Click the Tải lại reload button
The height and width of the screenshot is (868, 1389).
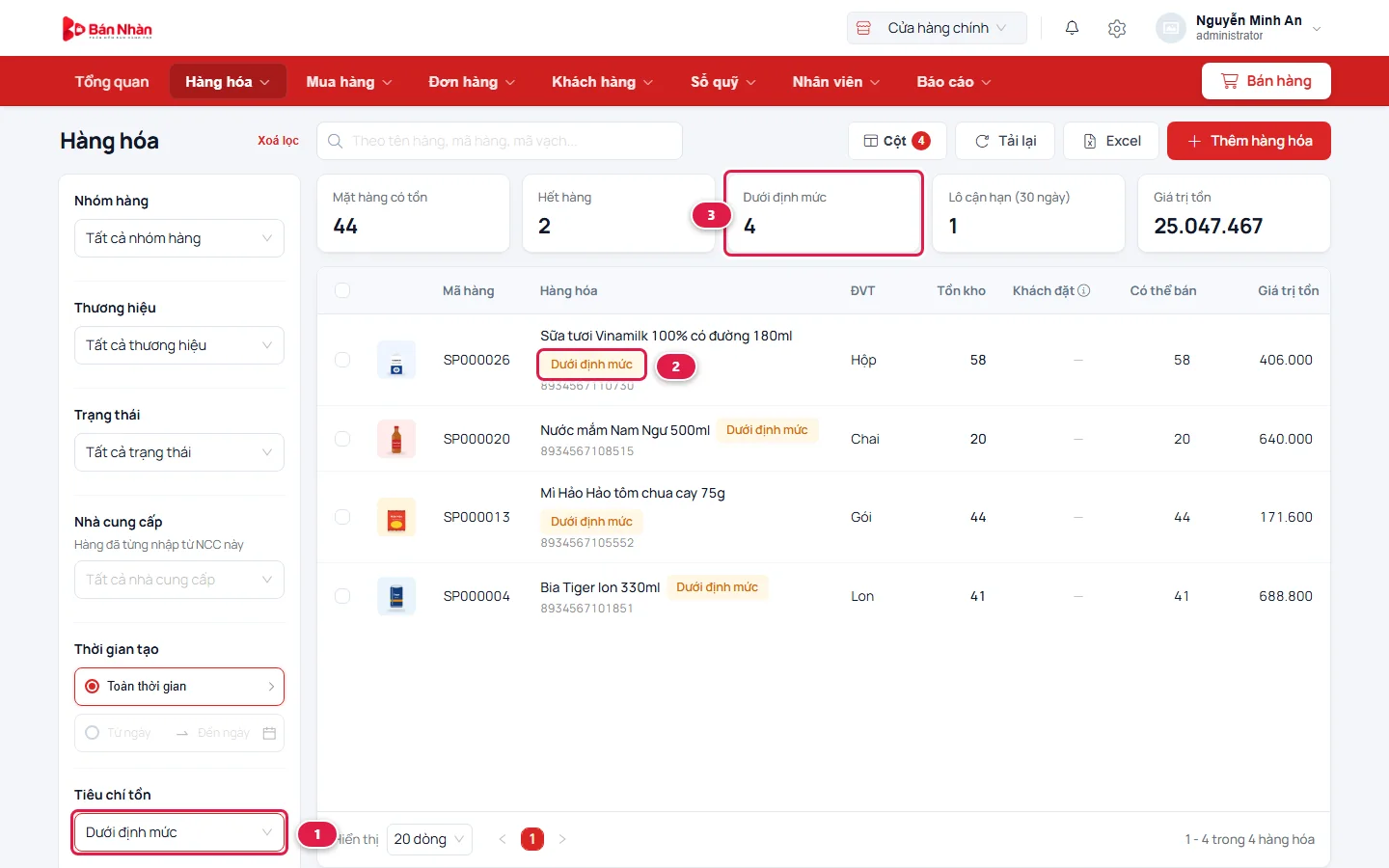1005,141
